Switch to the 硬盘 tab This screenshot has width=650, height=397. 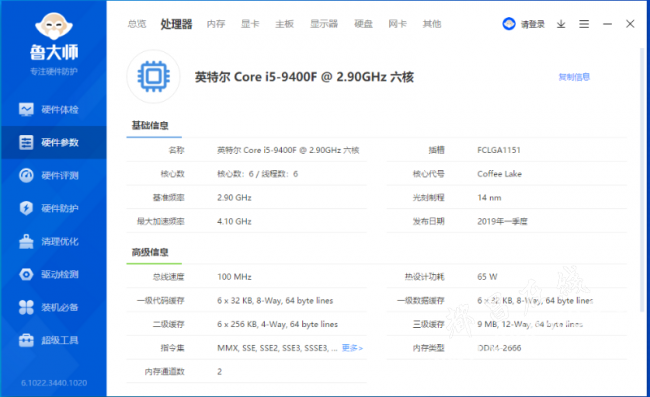coord(363,24)
